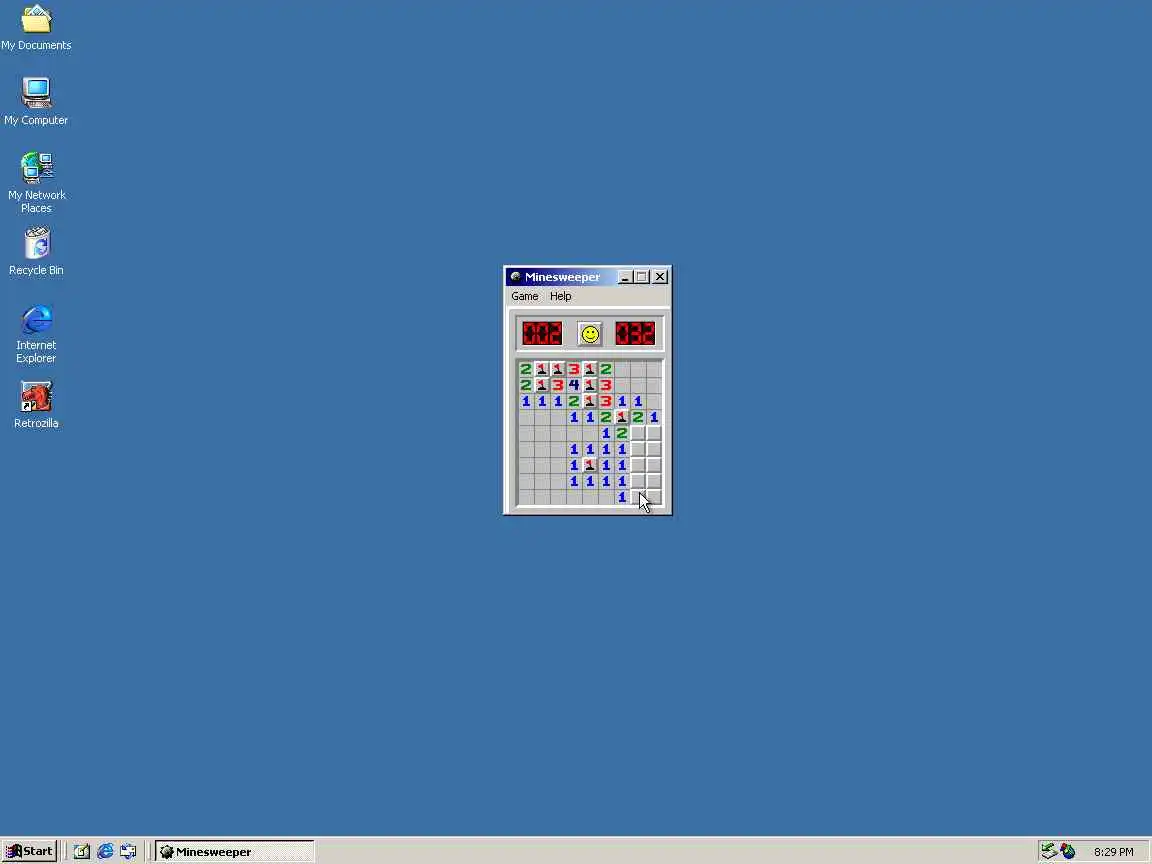The height and width of the screenshot is (864, 1152).
Task: Click the flag in second row, fifth column
Action: [x=590, y=385]
